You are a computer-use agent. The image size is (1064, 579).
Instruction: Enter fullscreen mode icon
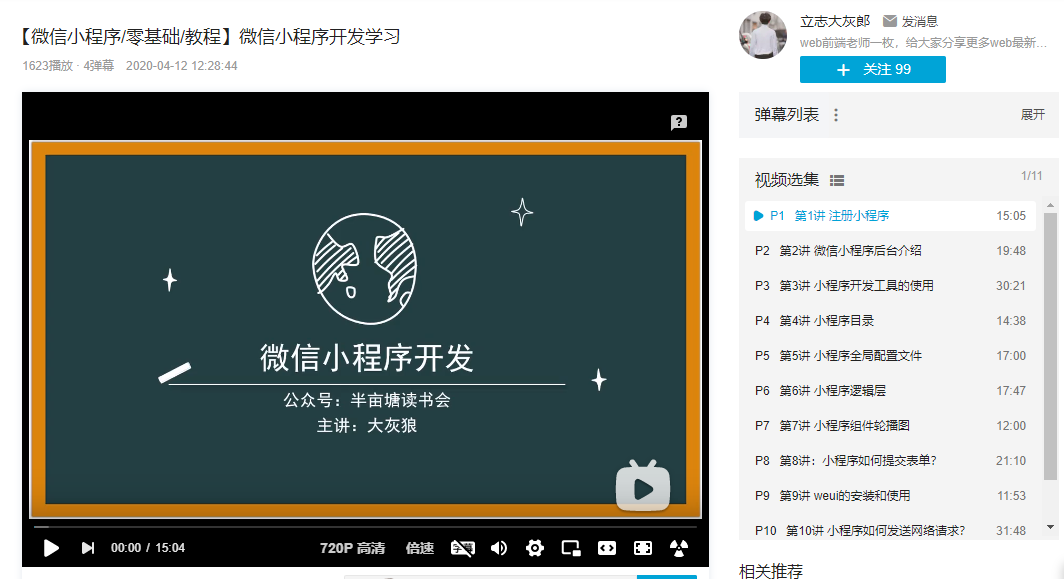[x=643, y=548]
